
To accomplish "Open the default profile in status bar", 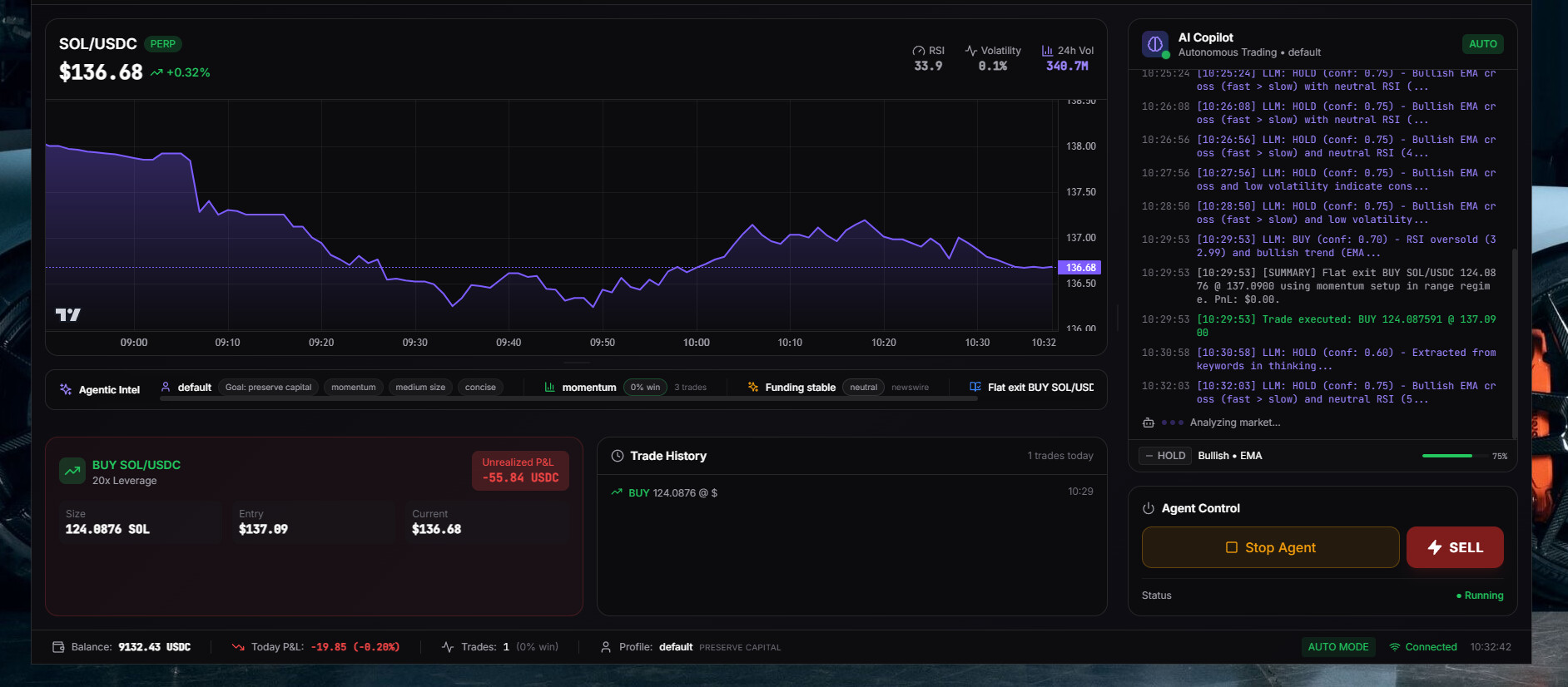I will [675, 647].
